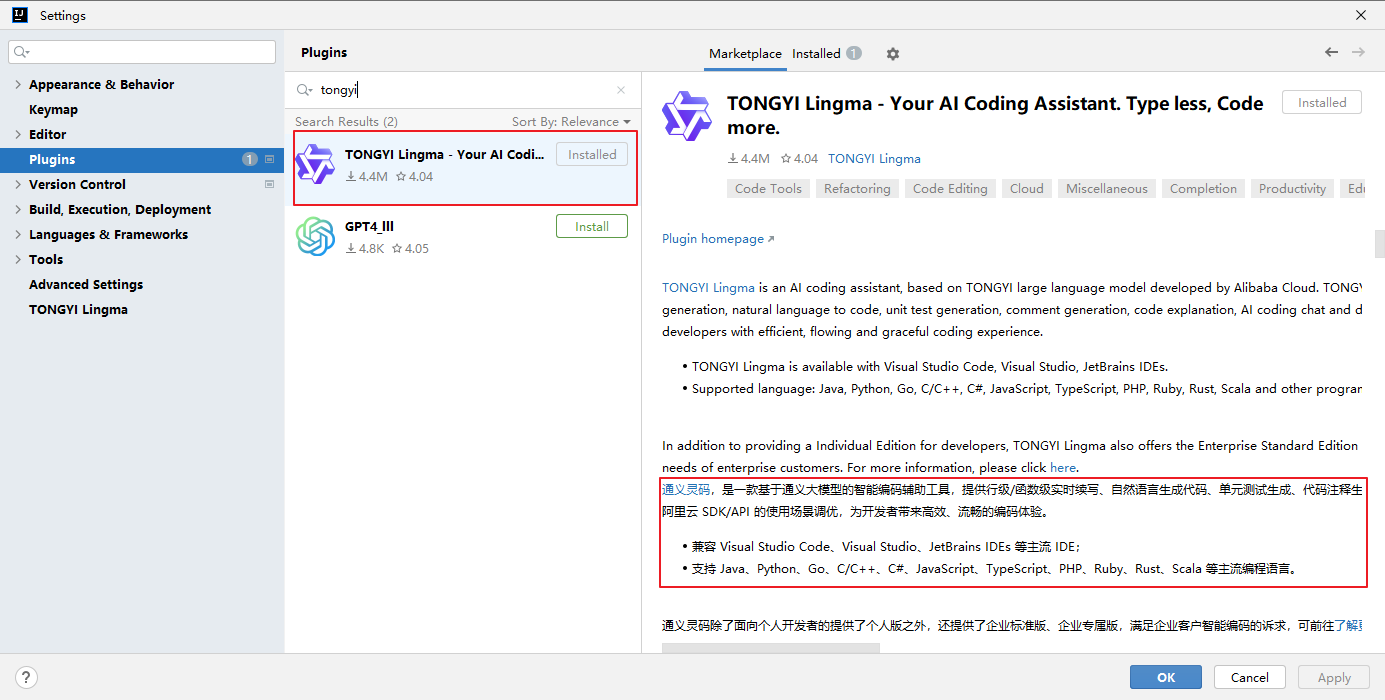Click the GPT4_lll plugin logo
Screen dimensions: 1385x700
coord(316,237)
